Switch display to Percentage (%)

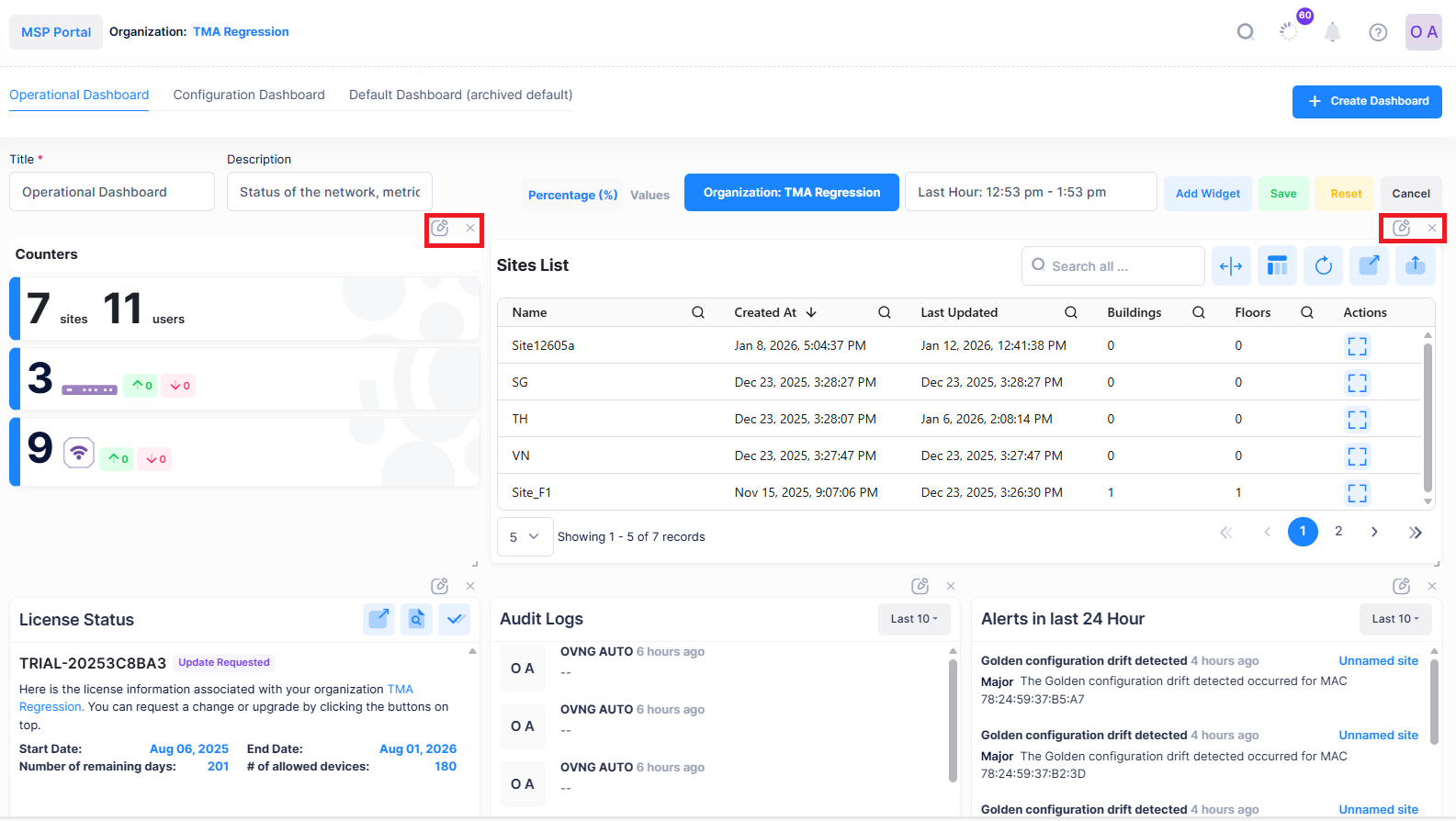[x=572, y=195]
